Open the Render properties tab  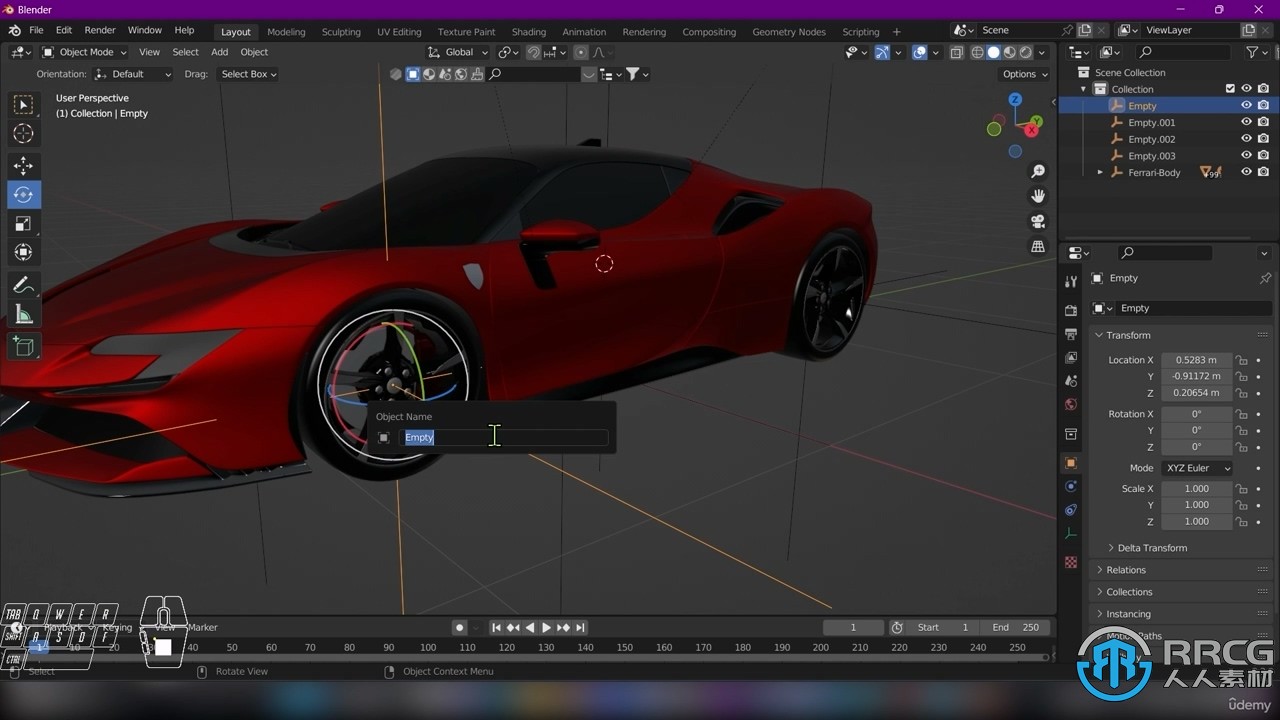[1071, 310]
